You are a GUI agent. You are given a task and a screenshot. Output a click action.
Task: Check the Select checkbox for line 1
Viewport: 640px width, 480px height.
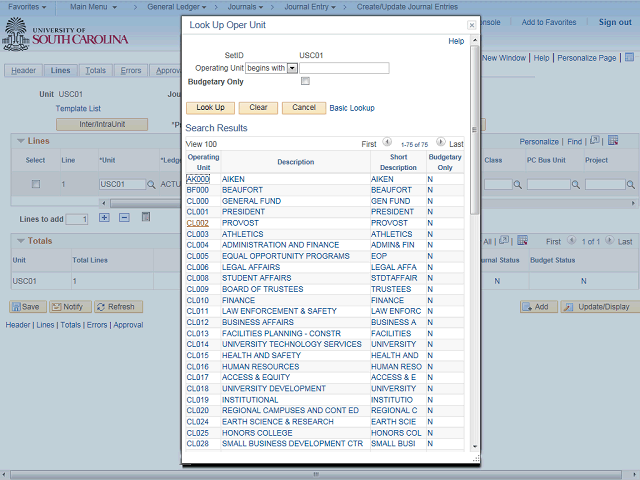(36, 184)
